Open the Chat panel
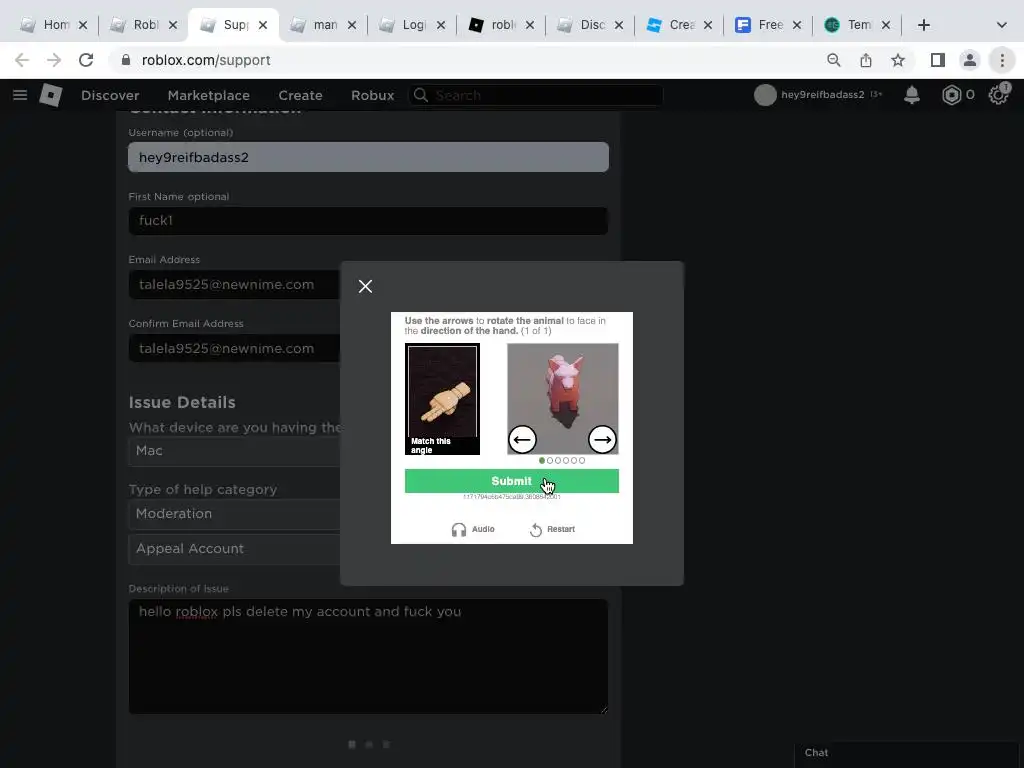Screen dimensions: 1024x768 [906, 753]
